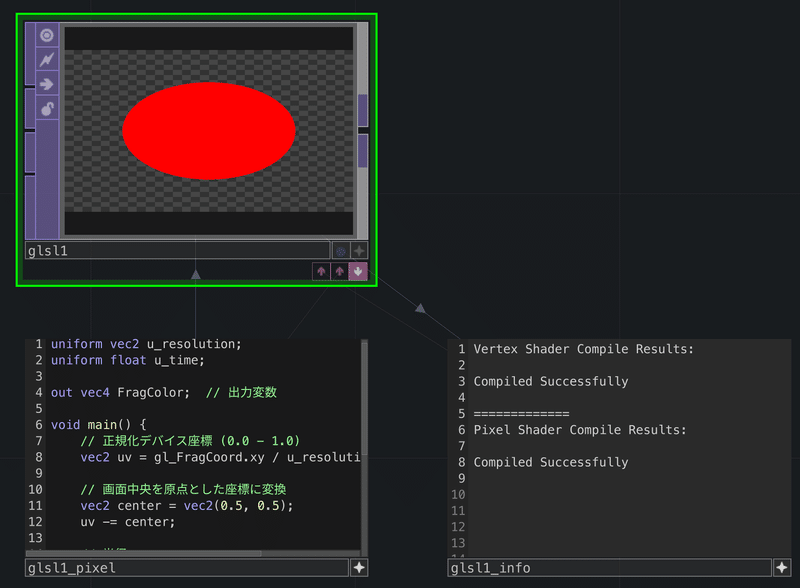Toggle the viewer flag on glsl1

coord(47,35)
